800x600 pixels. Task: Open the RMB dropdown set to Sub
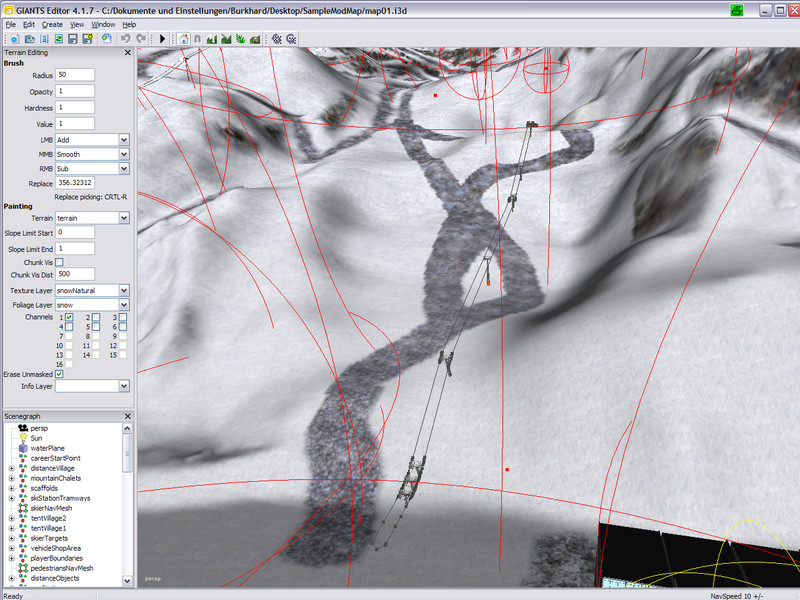click(92, 168)
